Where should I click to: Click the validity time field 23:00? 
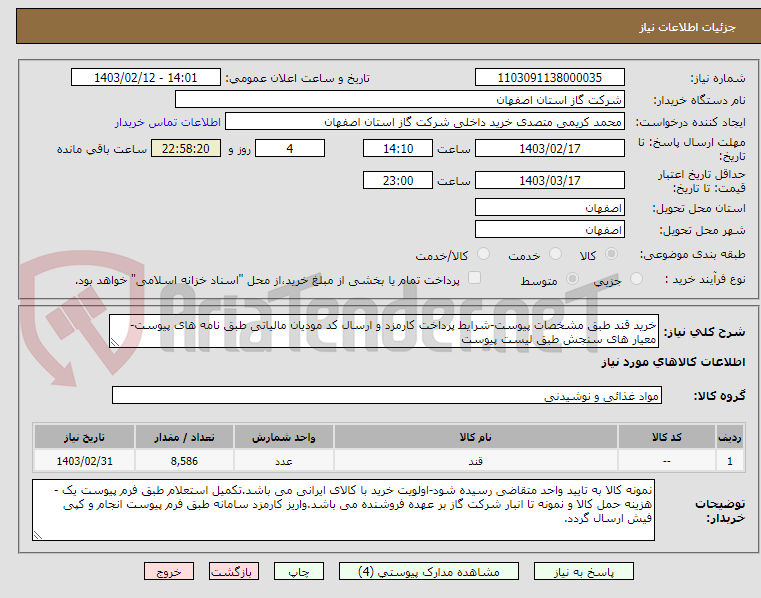coord(398,181)
